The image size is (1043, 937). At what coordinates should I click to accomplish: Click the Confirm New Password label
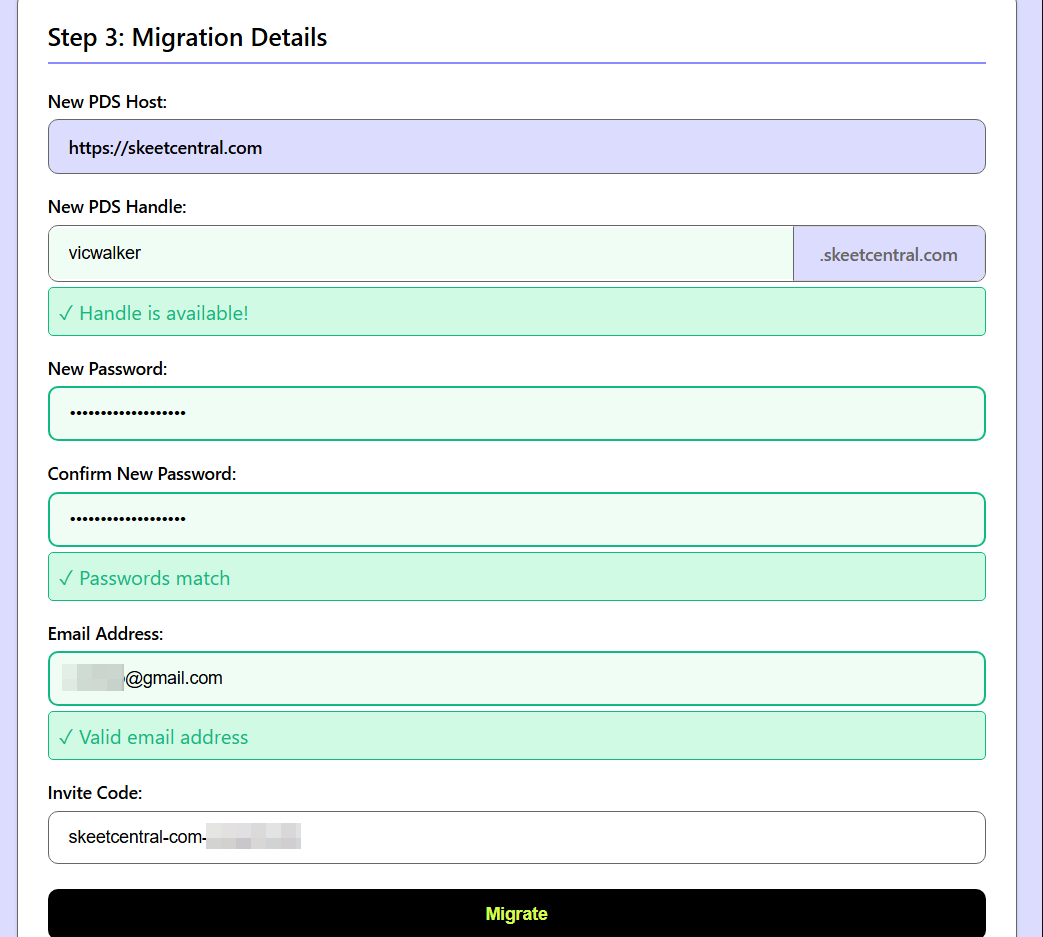coord(142,473)
